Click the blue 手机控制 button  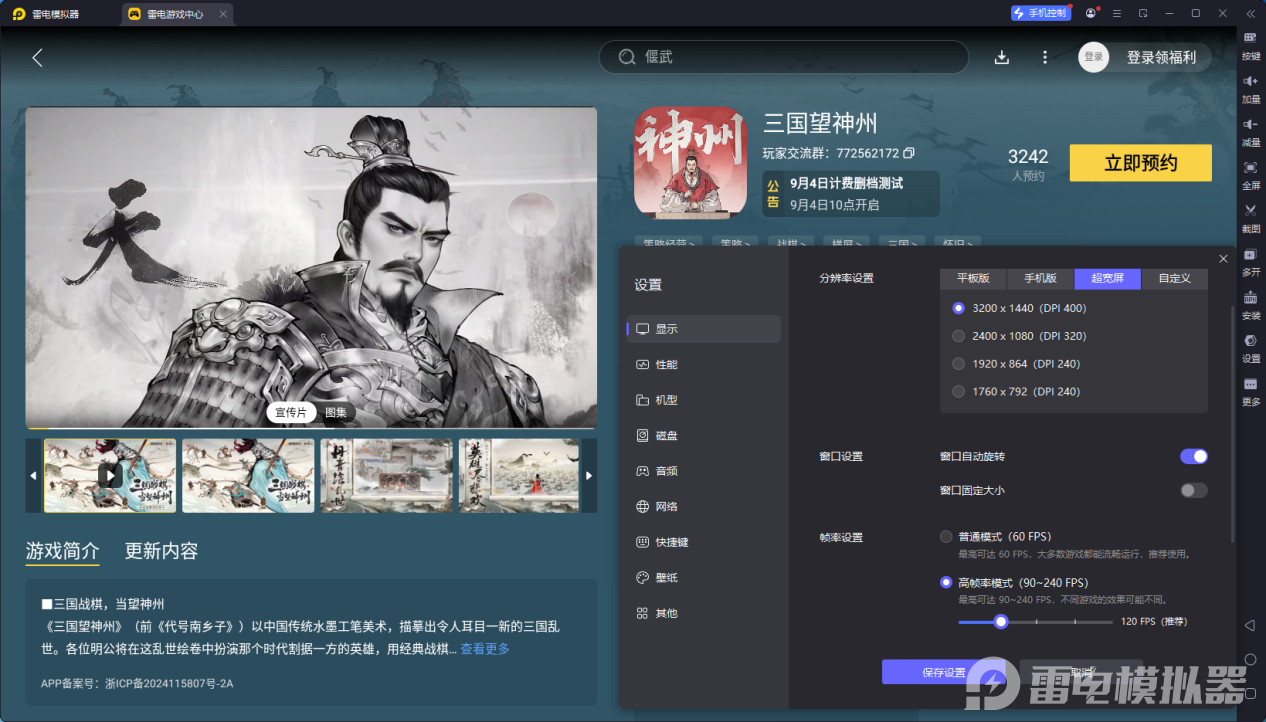(1041, 13)
